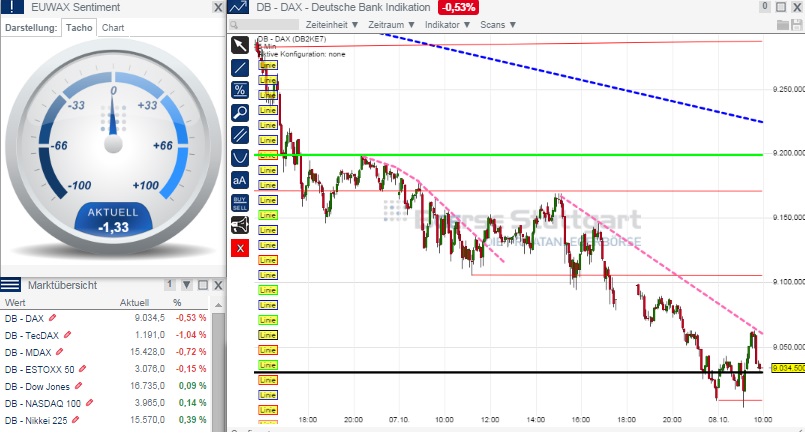Open the folder icon in chart toolbar
The height and width of the screenshot is (443, 805).
783,25
